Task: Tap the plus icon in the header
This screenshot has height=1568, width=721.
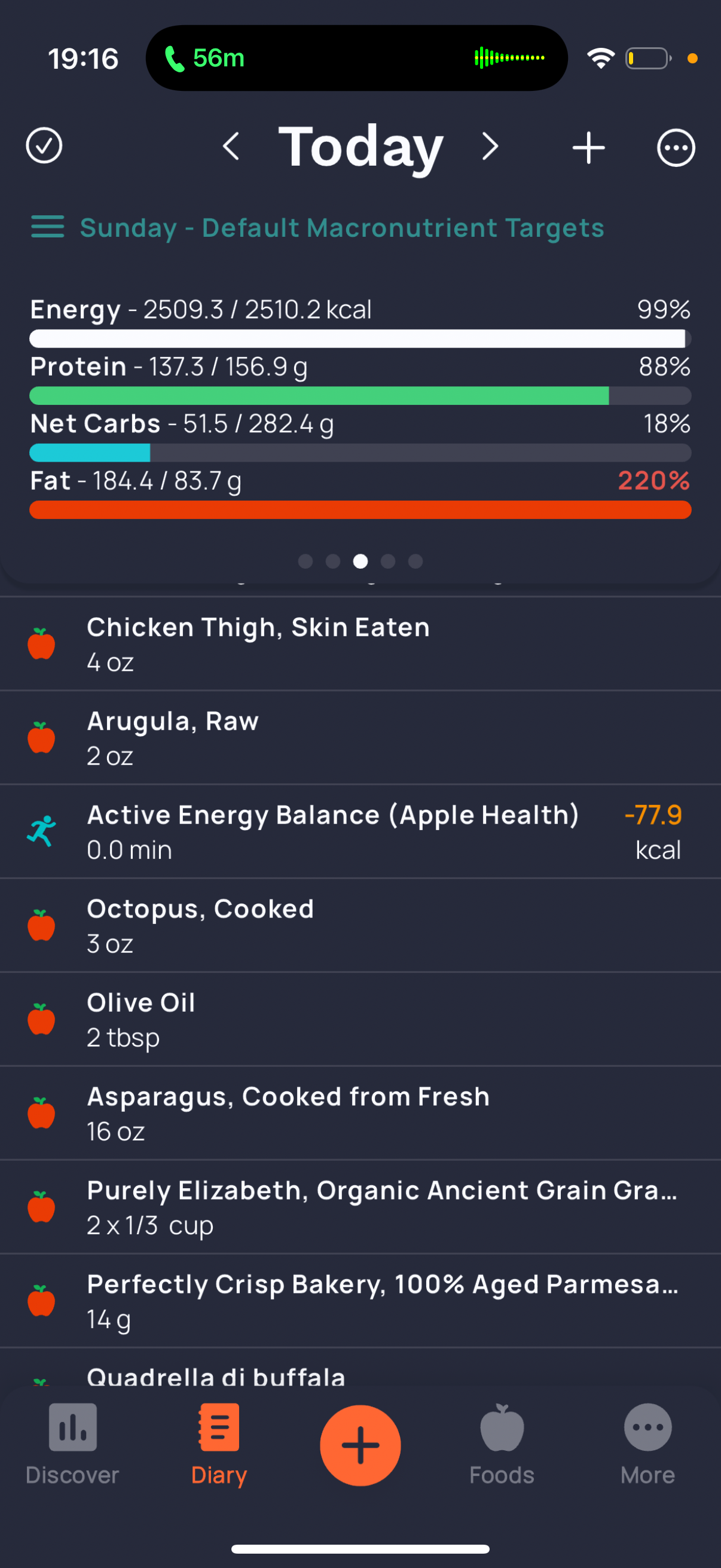Action: point(588,147)
